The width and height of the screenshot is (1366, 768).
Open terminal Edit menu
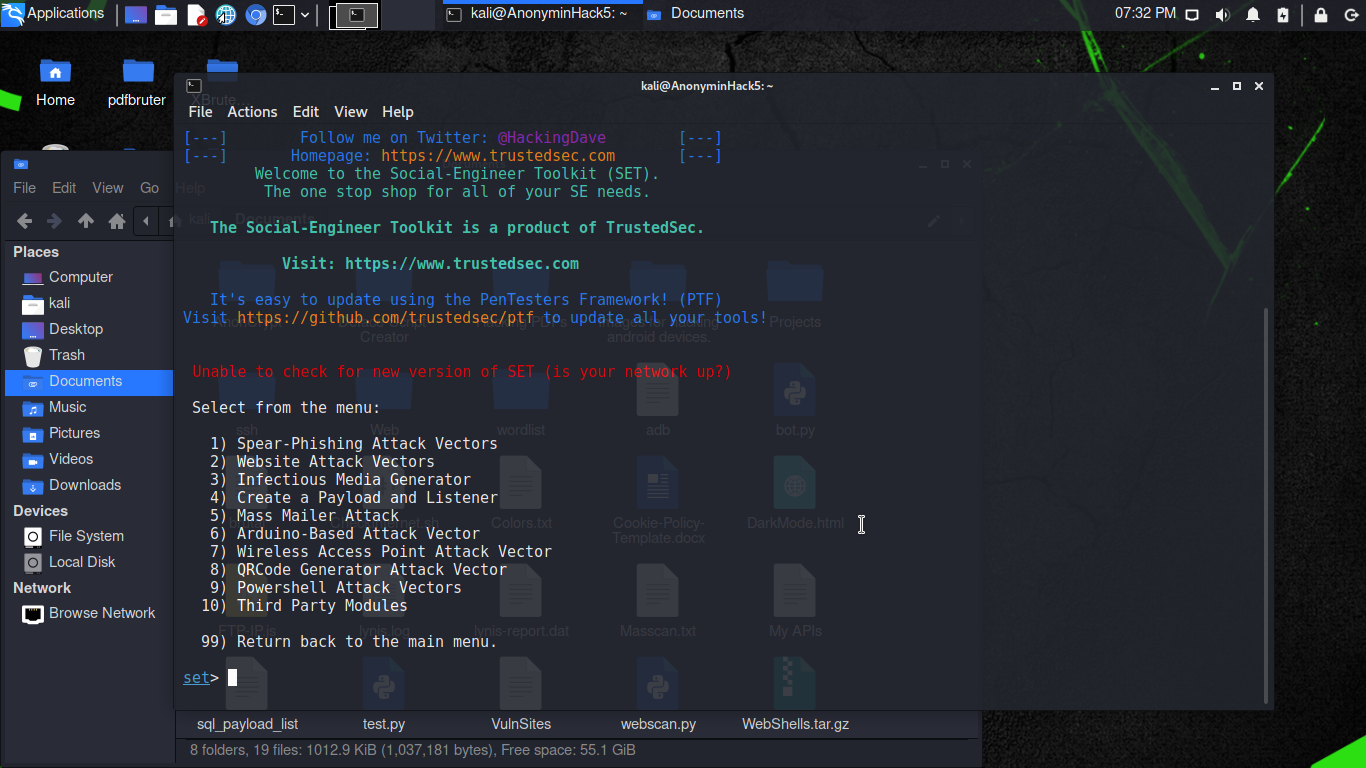(306, 112)
